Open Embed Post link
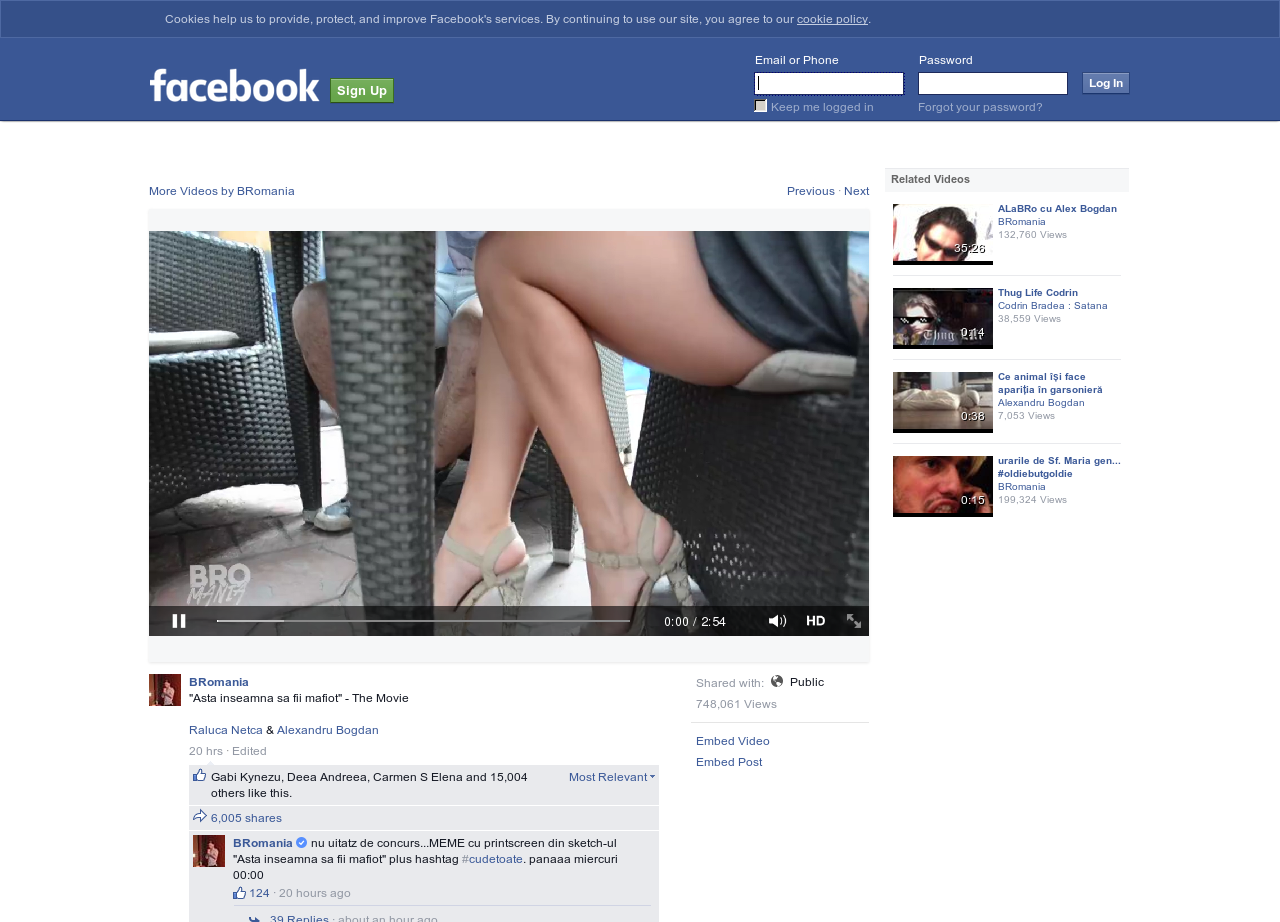 tap(729, 762)
